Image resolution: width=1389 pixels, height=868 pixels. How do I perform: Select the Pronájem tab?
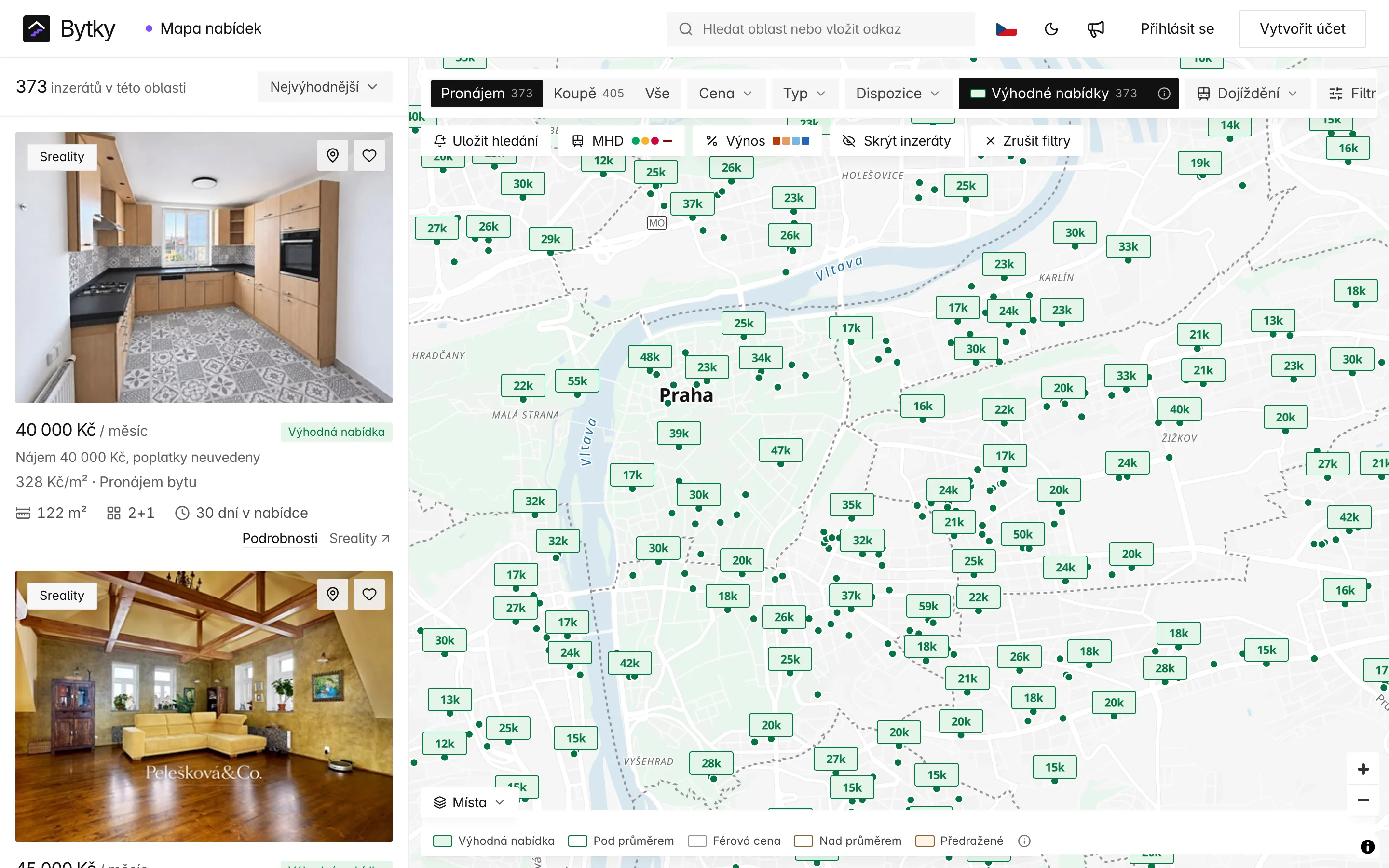click(x=487, y=94)
